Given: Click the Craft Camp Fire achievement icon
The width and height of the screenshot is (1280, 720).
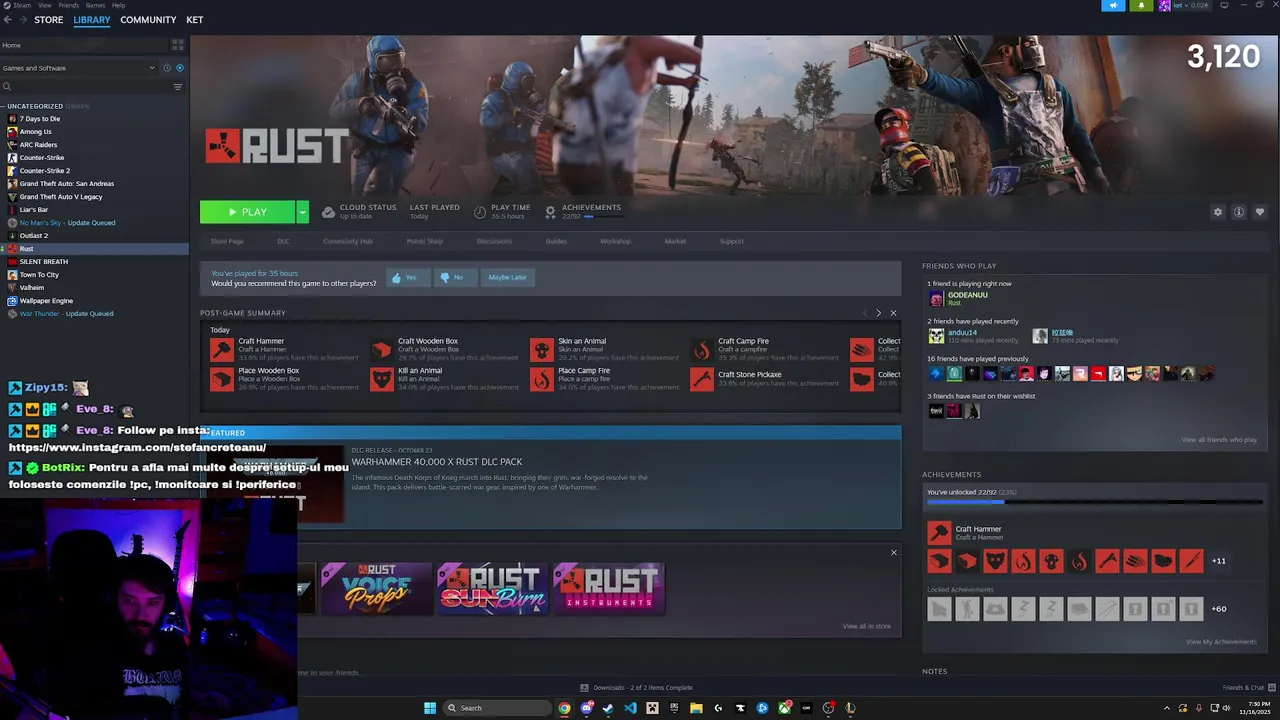Looking at the screenshot, I should 701,349.
